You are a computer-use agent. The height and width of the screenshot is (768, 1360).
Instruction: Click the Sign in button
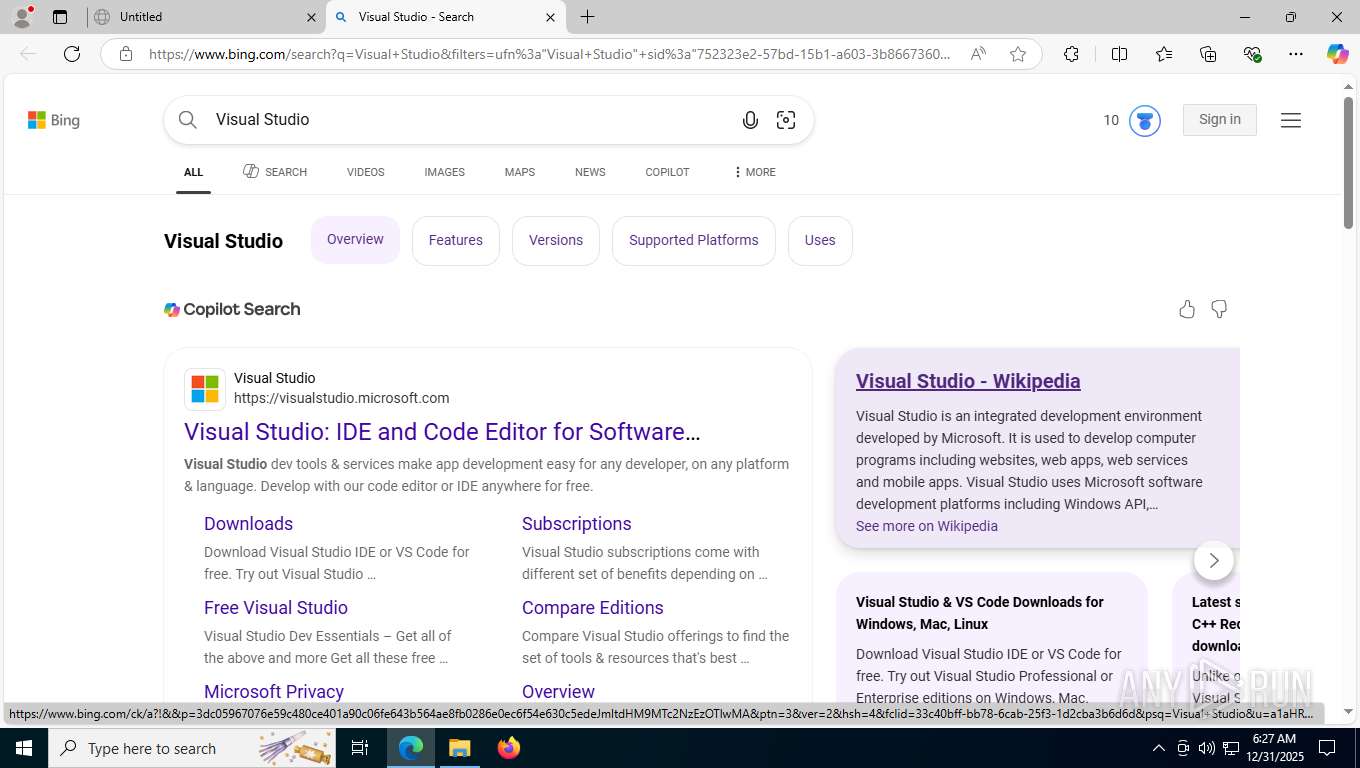coord(1220,120)
